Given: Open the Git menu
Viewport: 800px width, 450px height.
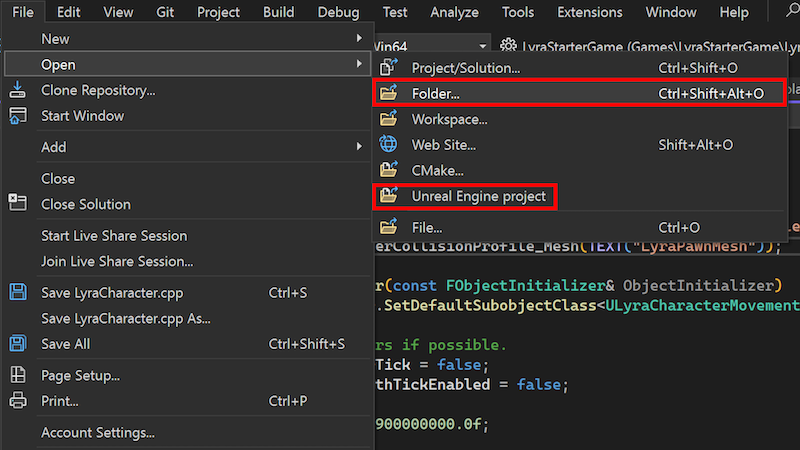Looking at the screenshot, I should (x=165, y=12).
